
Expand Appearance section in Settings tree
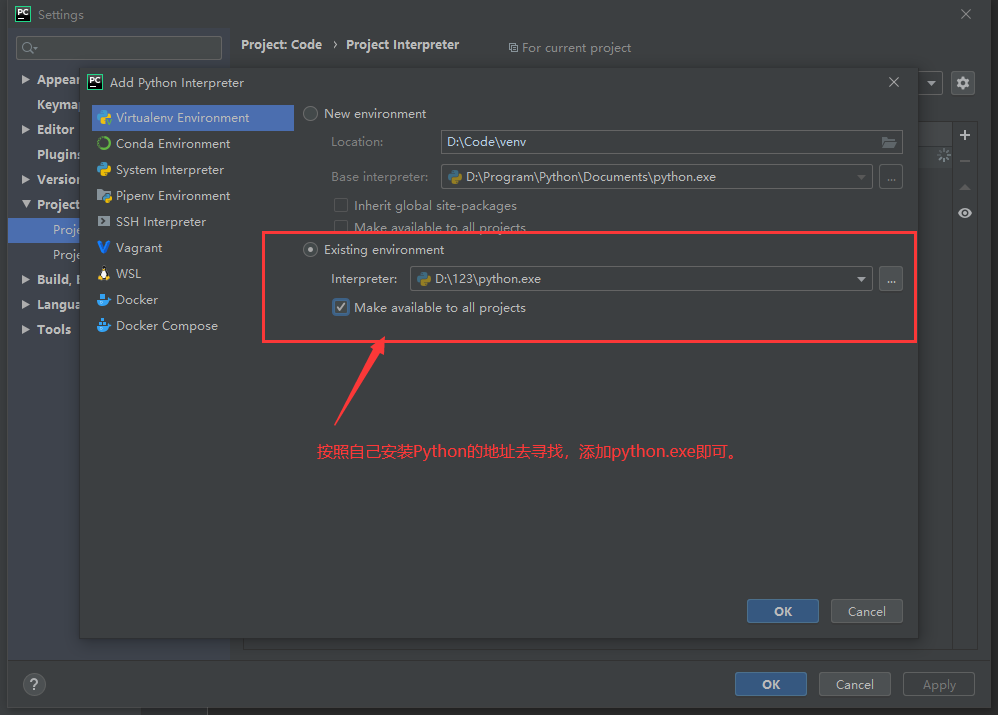[x=25, y=80]
